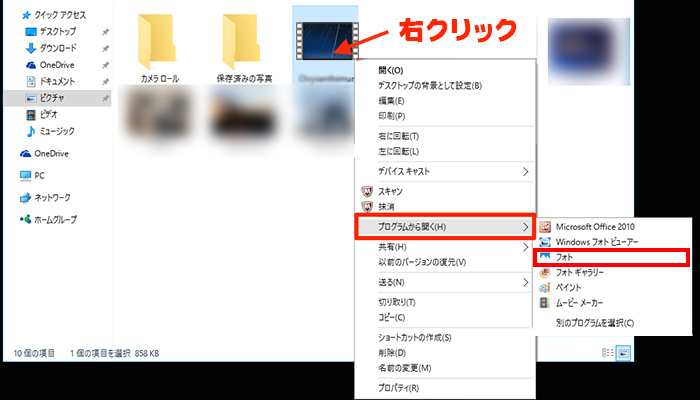700x400 pixels.
Task: Choose 開く(O) from context menu
Action: coord(391,71)
